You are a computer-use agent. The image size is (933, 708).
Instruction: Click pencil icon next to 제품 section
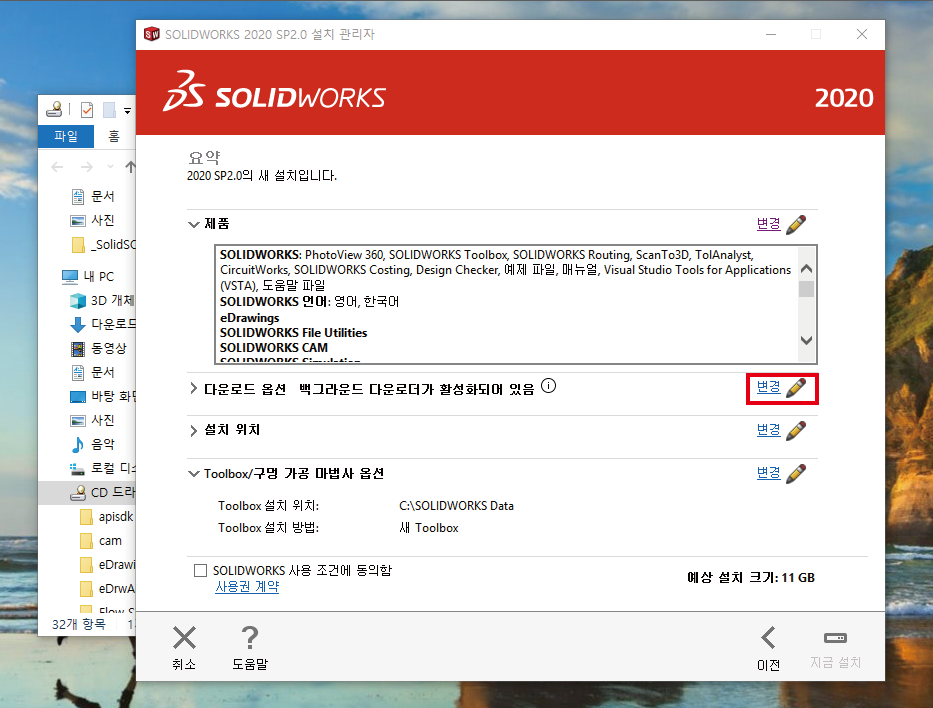796,224
